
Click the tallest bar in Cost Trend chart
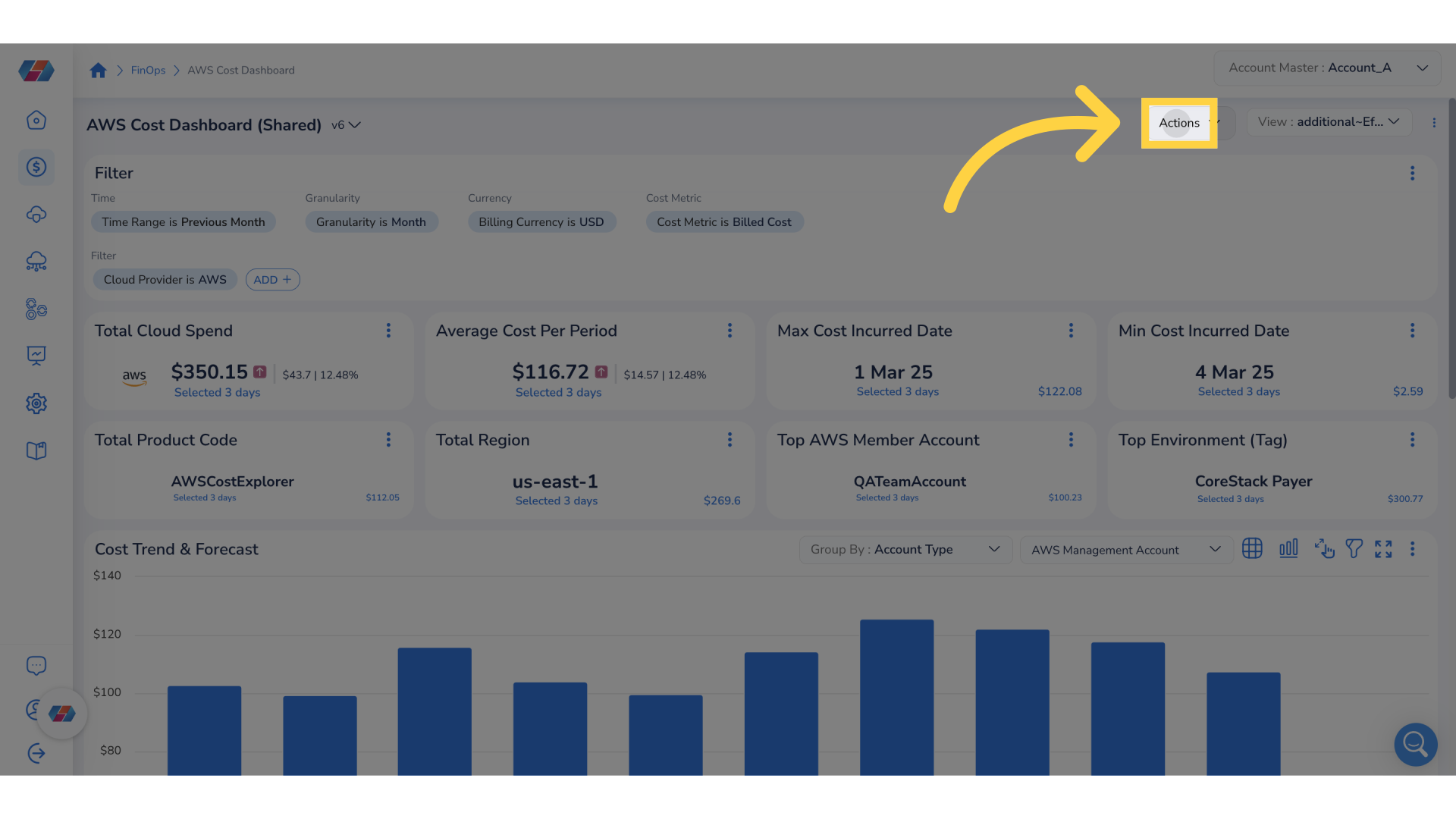[x=896, y=697]
